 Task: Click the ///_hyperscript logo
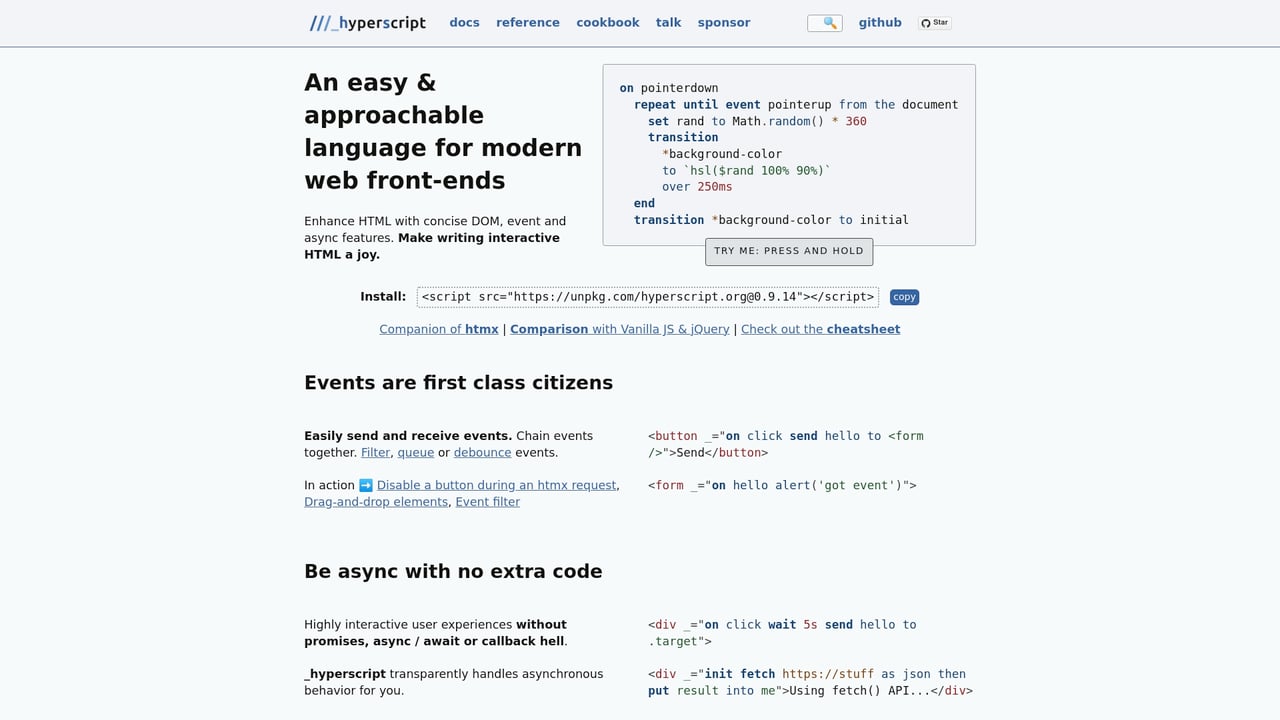pyautogui.click(x=366, y=22)
